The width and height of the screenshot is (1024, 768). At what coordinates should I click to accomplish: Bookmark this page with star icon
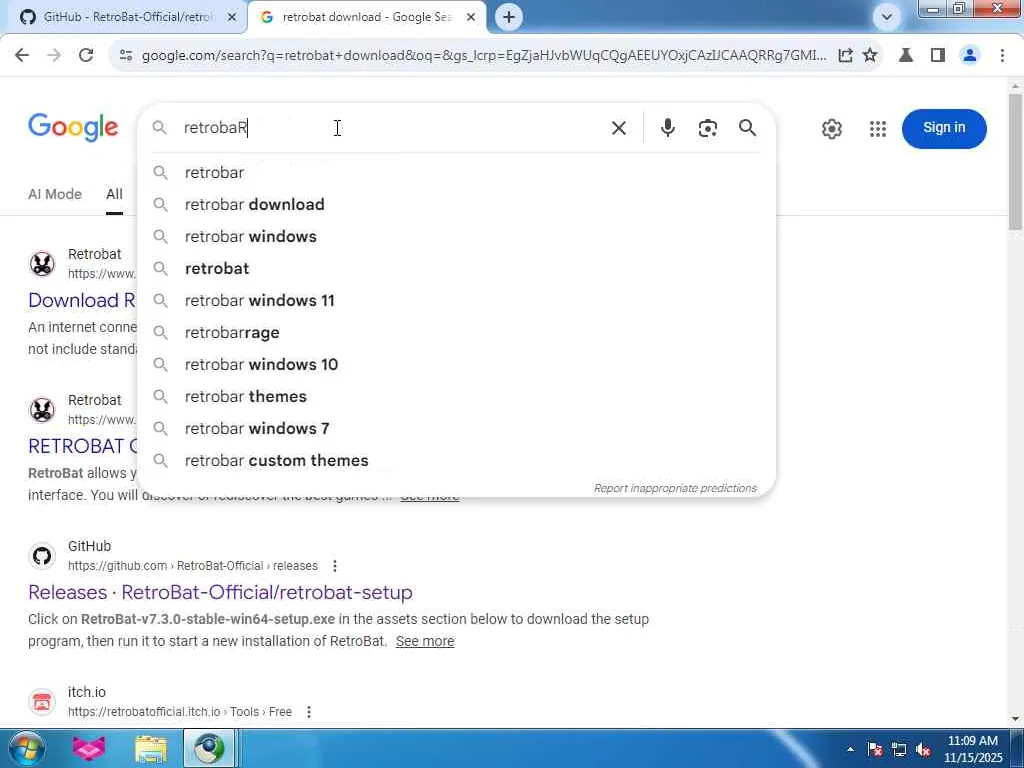(870, 56)
